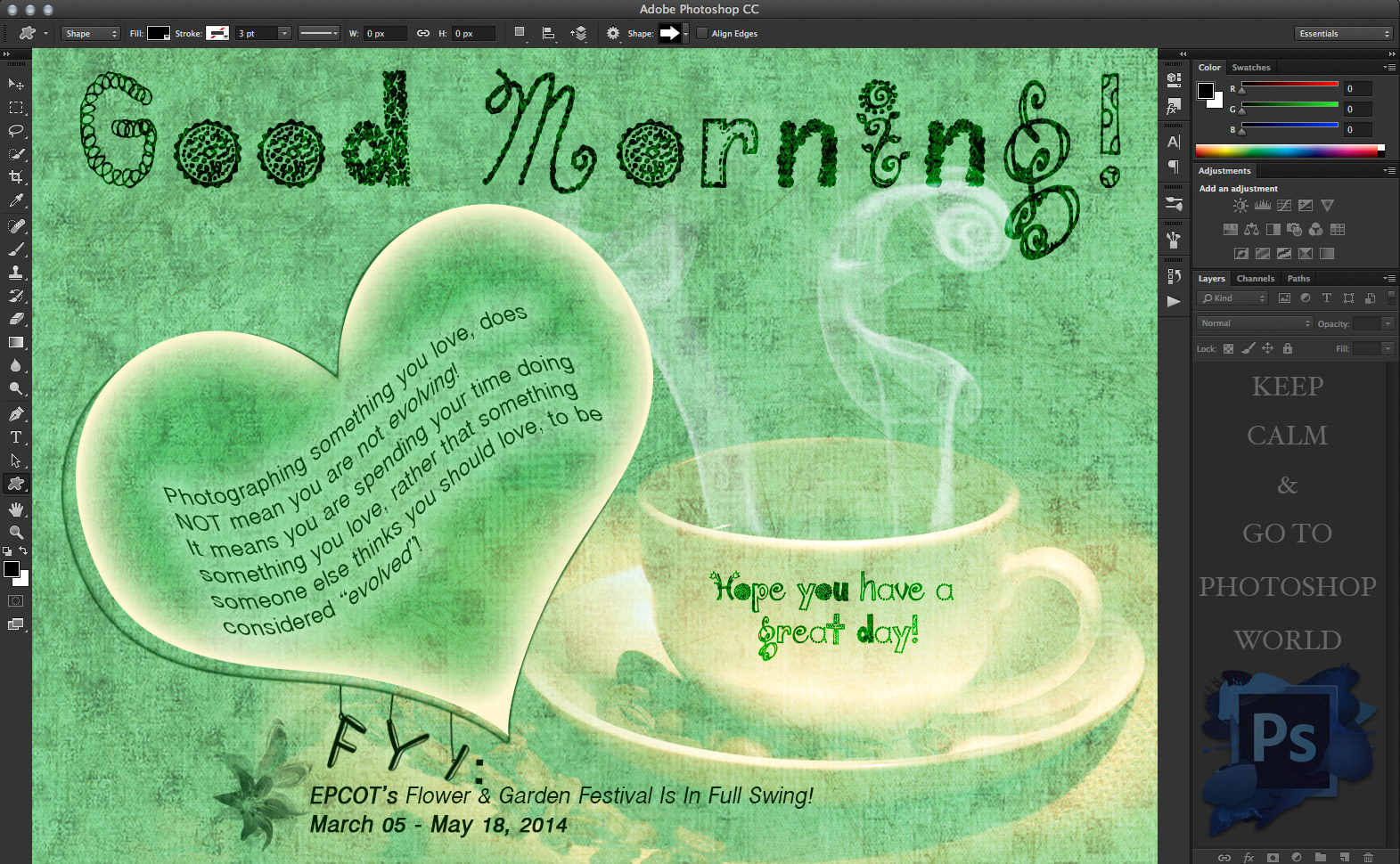The width and height of the screenshot is (1400, 864).
Task: Toggle link width and height chain
Action: click(422, 33)
